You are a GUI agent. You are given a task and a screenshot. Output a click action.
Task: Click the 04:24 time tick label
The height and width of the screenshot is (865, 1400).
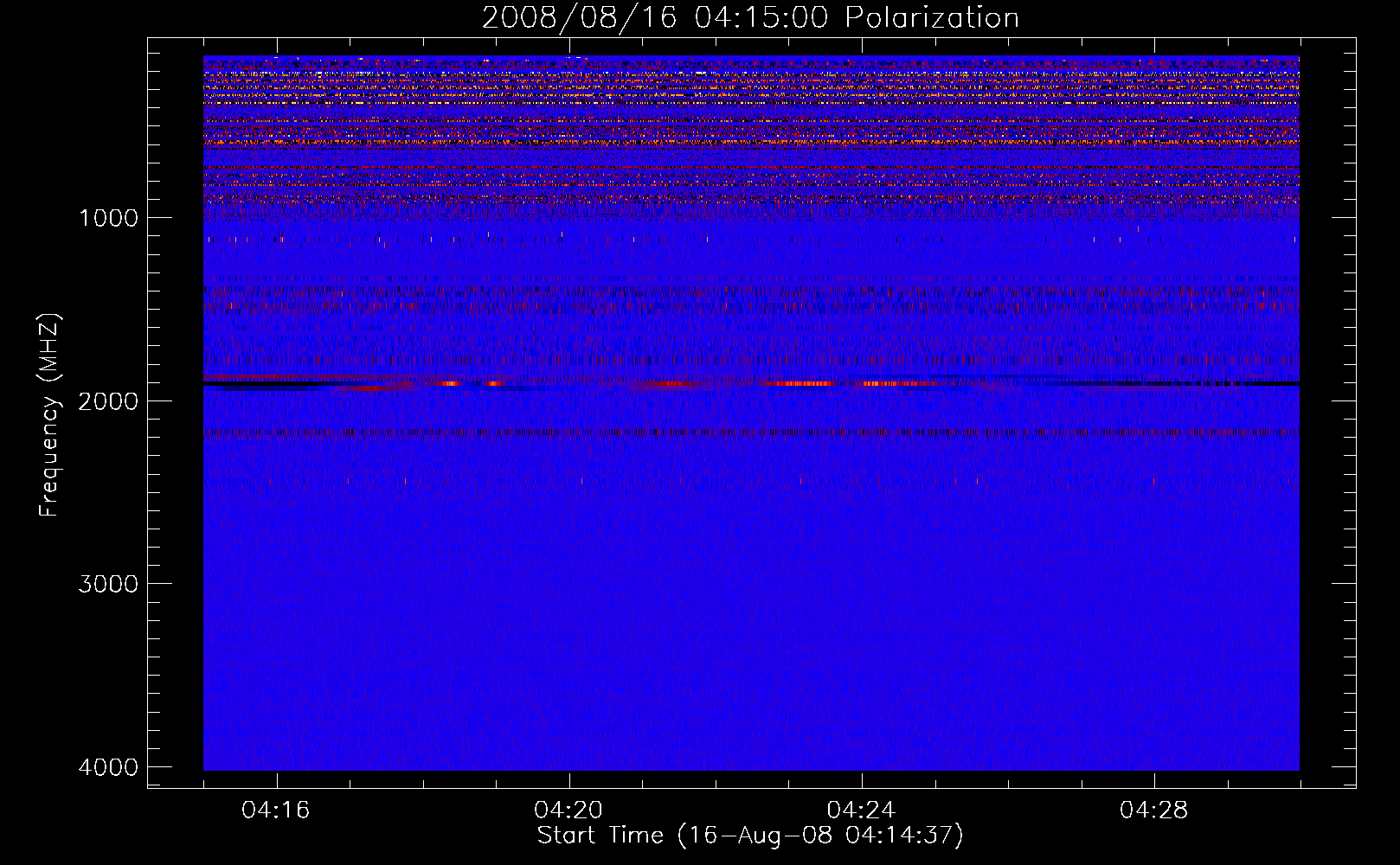pyautogui.click(x=861, y=810)
